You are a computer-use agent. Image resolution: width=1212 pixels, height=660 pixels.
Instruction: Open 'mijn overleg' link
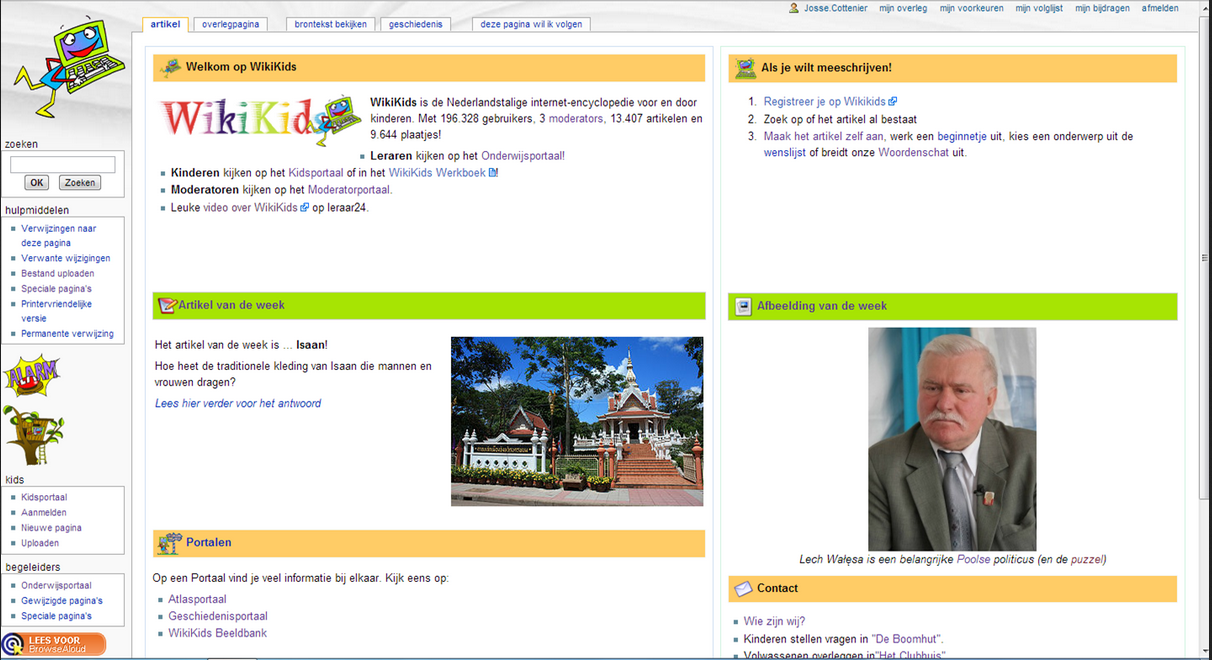coord(903,8)
